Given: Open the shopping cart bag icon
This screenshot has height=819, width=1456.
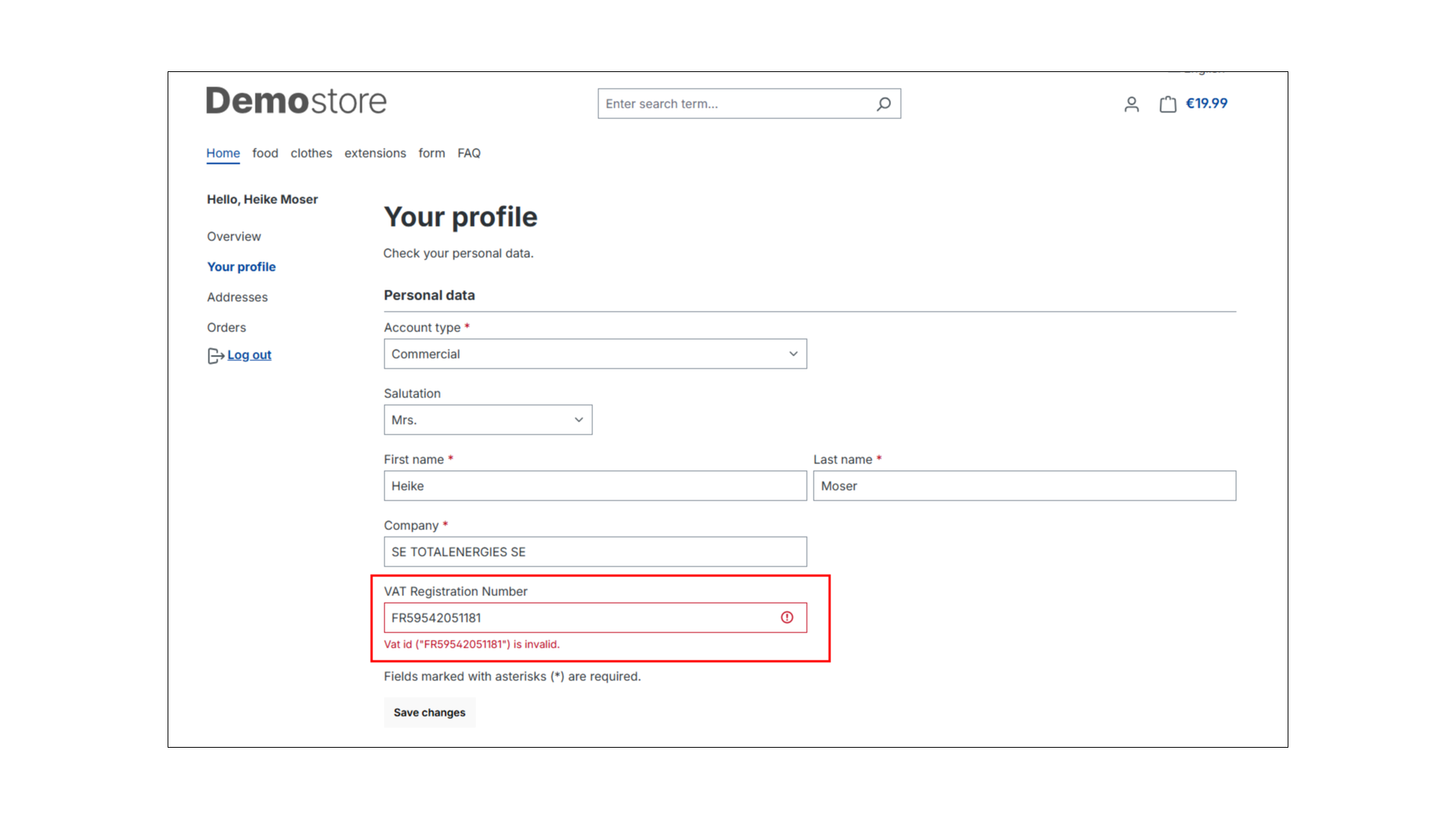Looking at the screenshot, I should (x=1168, y=104).
